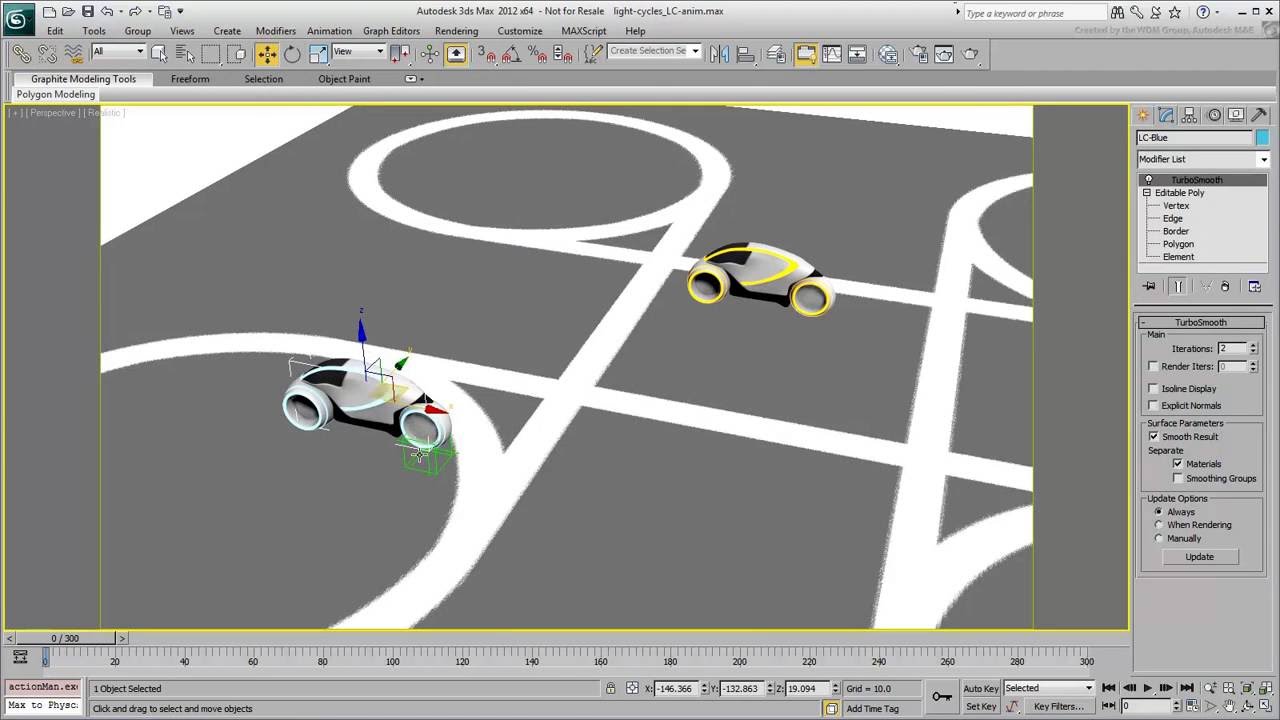Enable the Render Iters checkbox
The image size is (1280, 720).
[1153, 367]
